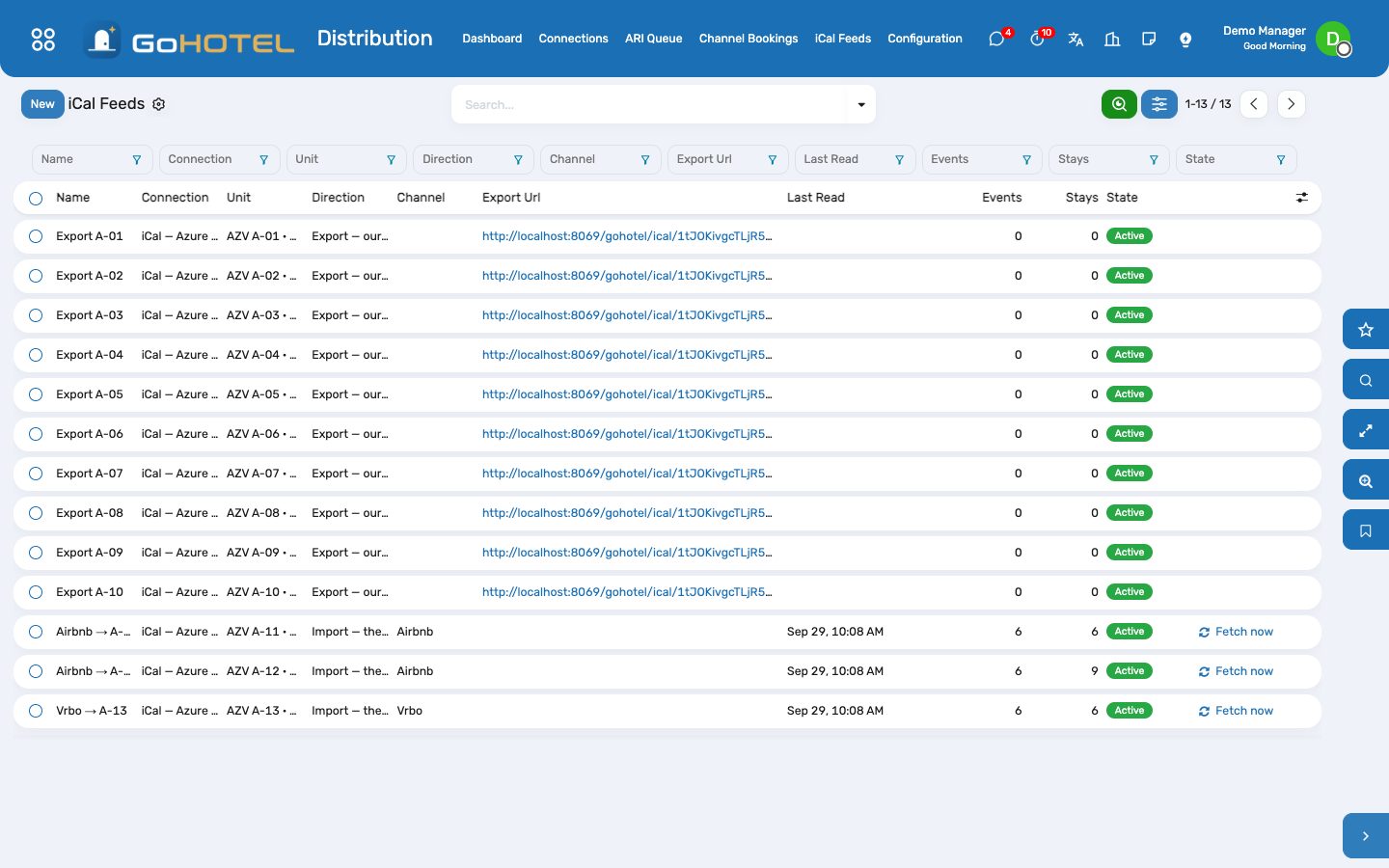Open the blue filter sliders button
1389x868 pixels.
click(1159, 104)
